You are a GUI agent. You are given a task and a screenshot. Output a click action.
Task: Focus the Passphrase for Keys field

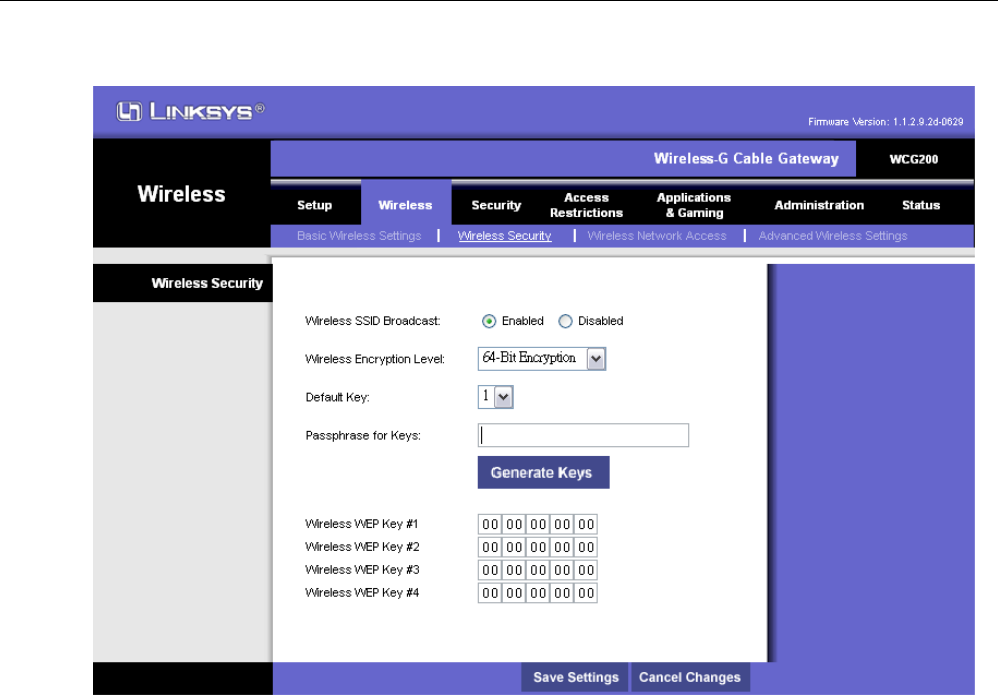coord(583,435)
